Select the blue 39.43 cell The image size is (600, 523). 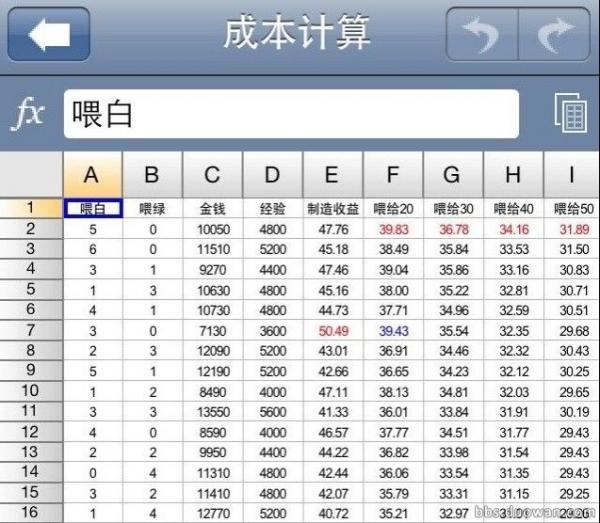(393, 330)
